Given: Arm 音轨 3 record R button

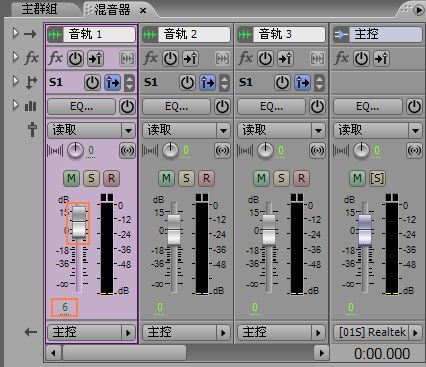Looking at the screenshot, I should [x=301, y=178].
